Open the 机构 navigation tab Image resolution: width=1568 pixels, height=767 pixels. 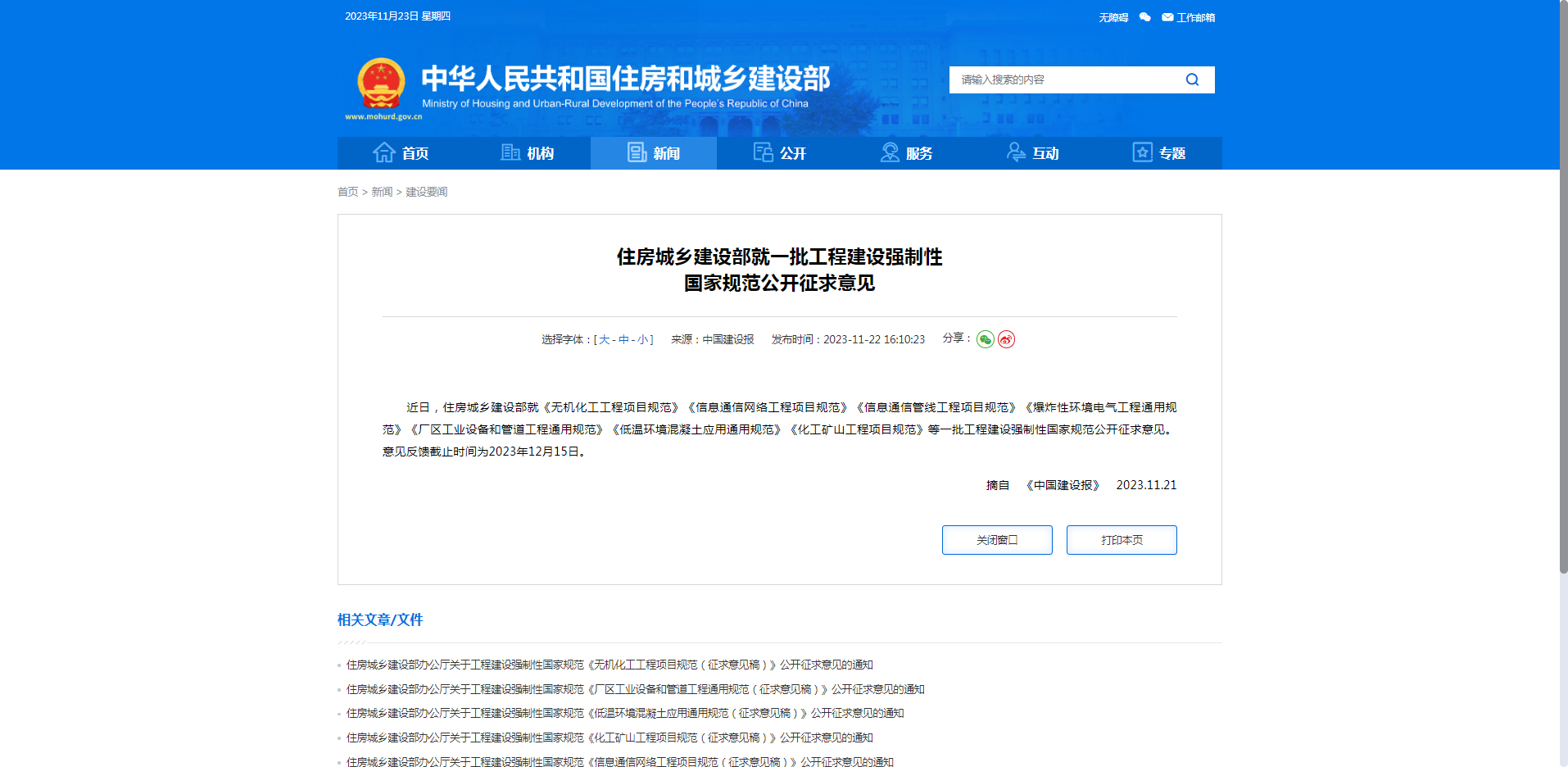click(527, 153)
